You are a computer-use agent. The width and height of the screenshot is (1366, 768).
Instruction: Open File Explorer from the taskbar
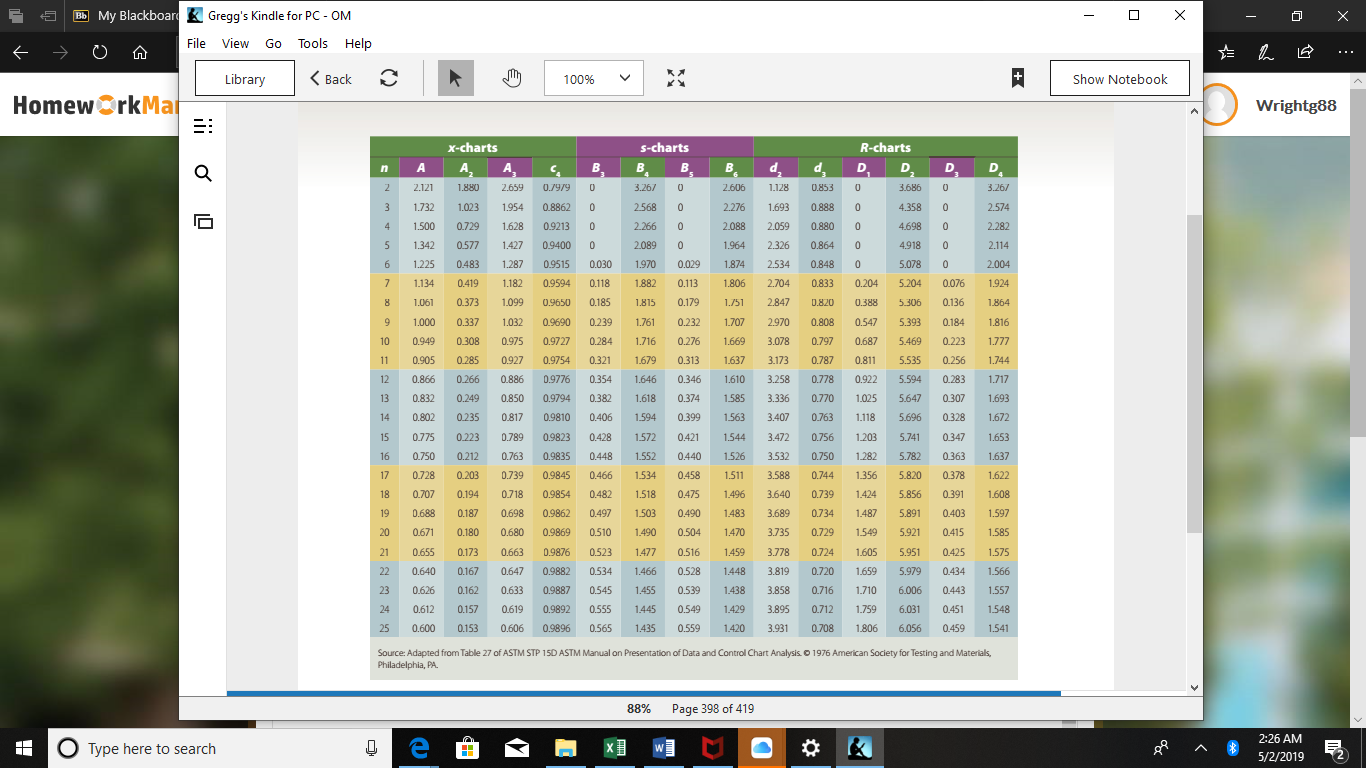pos(566,748)
